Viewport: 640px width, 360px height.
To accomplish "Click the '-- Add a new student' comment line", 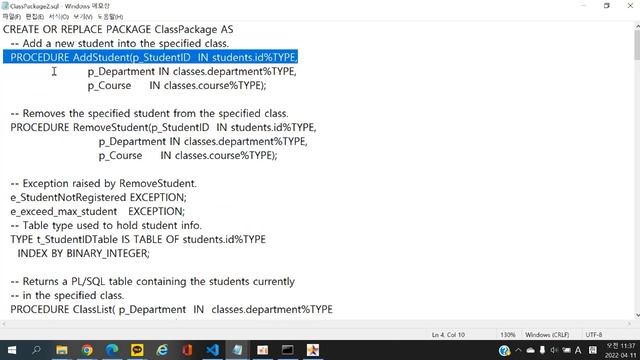I will click(x=120, y=43).
